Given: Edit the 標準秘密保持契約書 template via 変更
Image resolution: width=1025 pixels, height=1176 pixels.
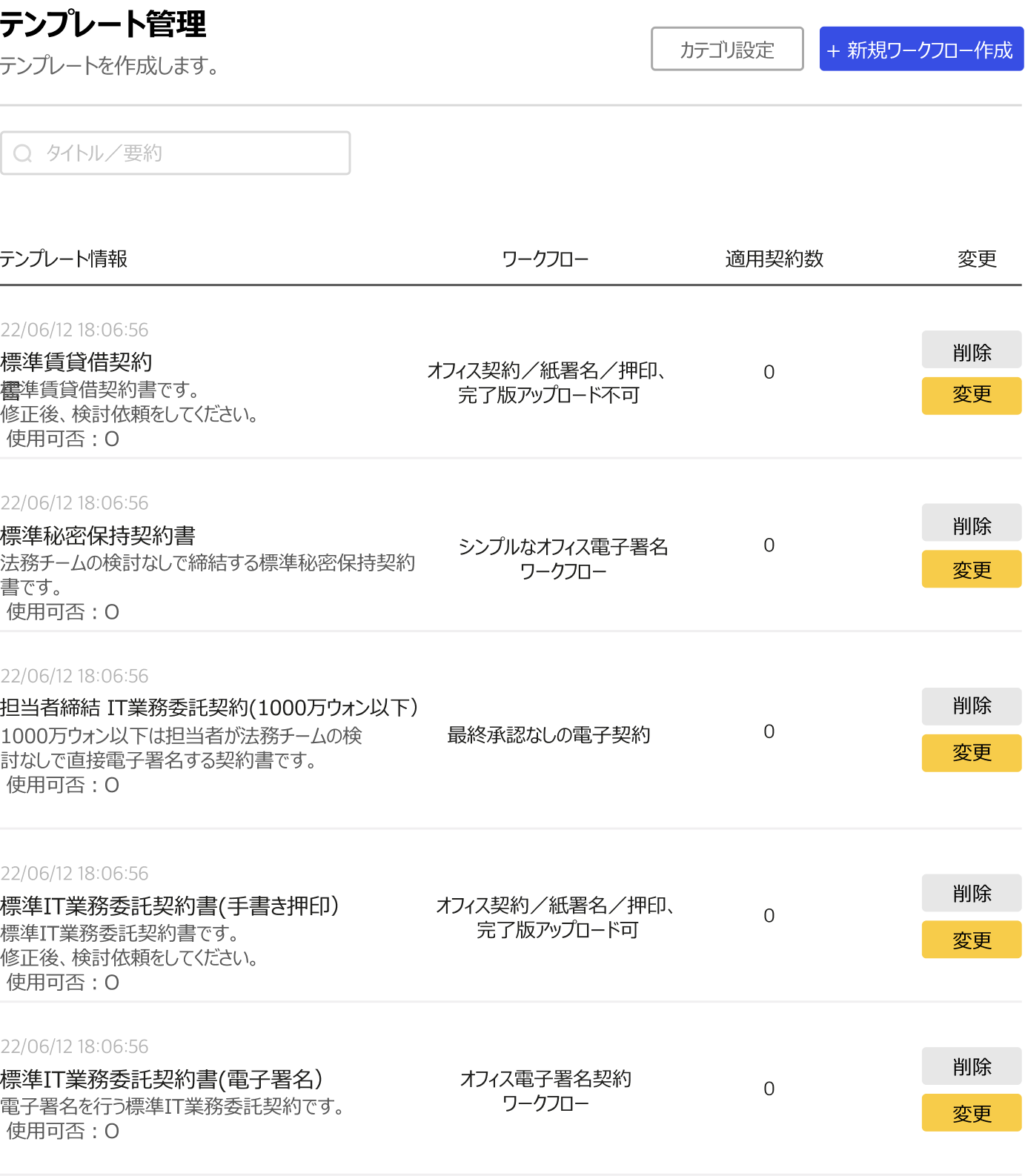Looking at the screenshot, I should click(971, 569).
